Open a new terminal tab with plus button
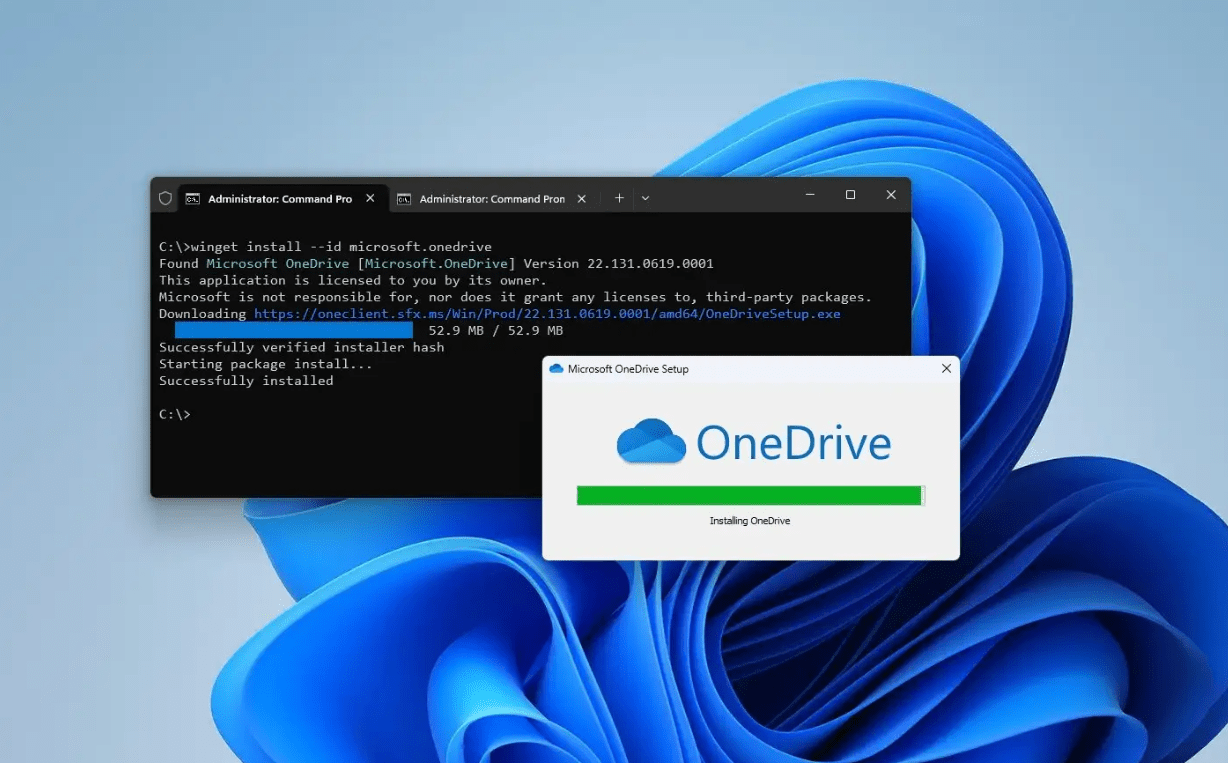 [x=619, y=198]
